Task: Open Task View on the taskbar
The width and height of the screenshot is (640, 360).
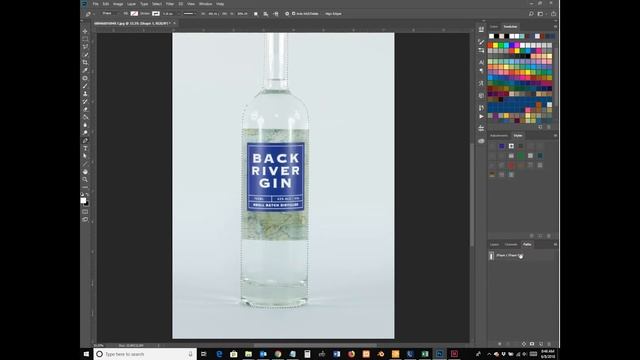Action: coord(204,354)
